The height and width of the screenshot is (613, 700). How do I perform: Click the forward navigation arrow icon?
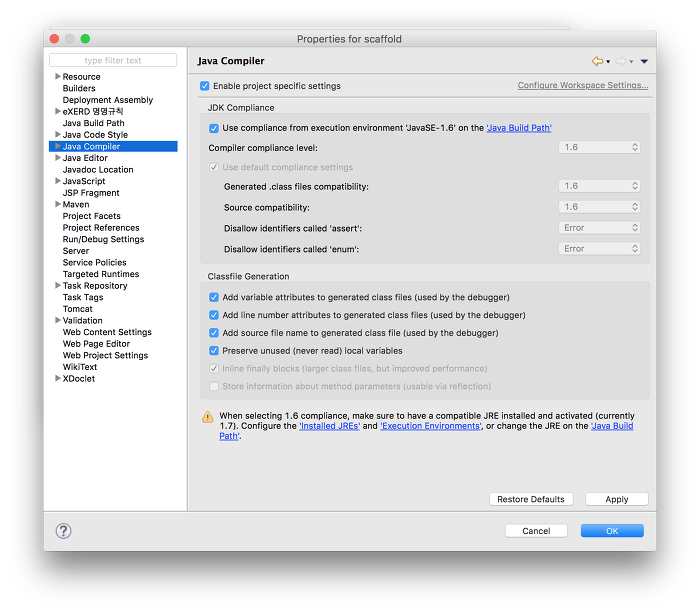(x=621, y=61)
